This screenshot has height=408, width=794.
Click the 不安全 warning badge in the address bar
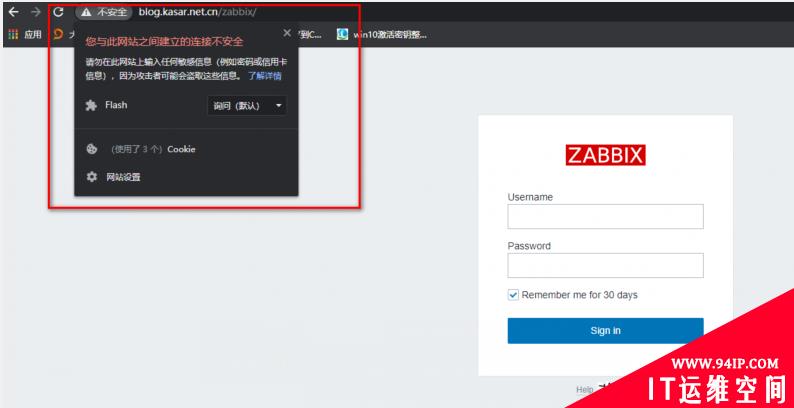coord(104,12)
